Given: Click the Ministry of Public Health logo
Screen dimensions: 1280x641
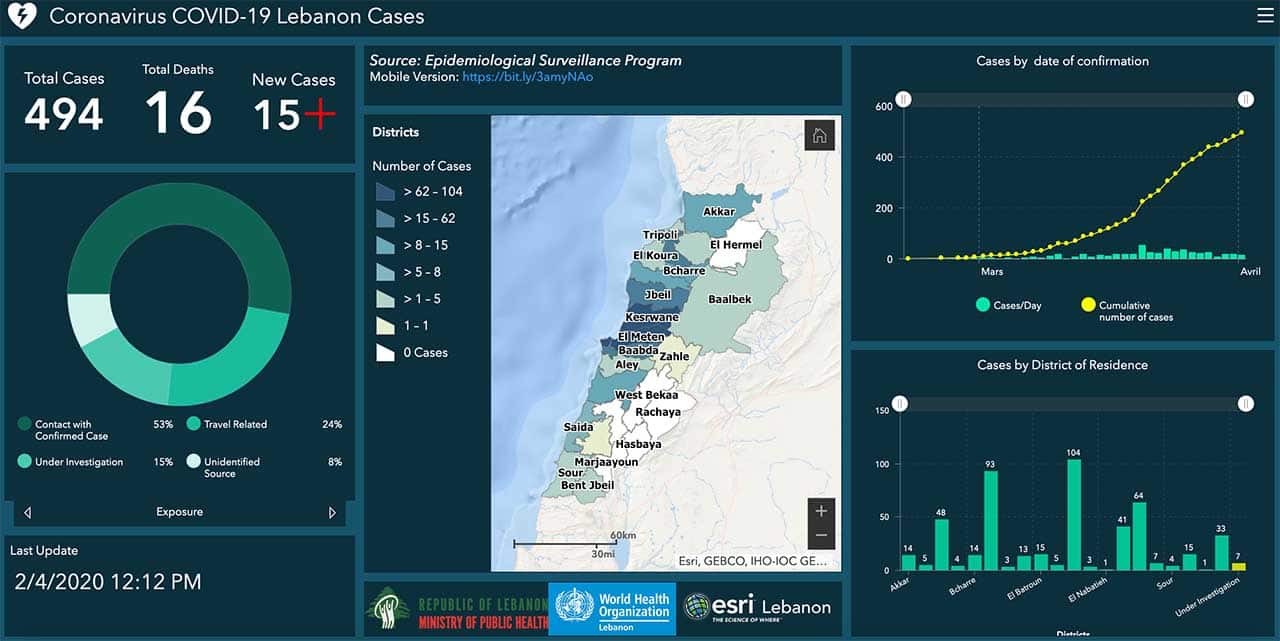Looking at the screenshot, I should (456, 608).
